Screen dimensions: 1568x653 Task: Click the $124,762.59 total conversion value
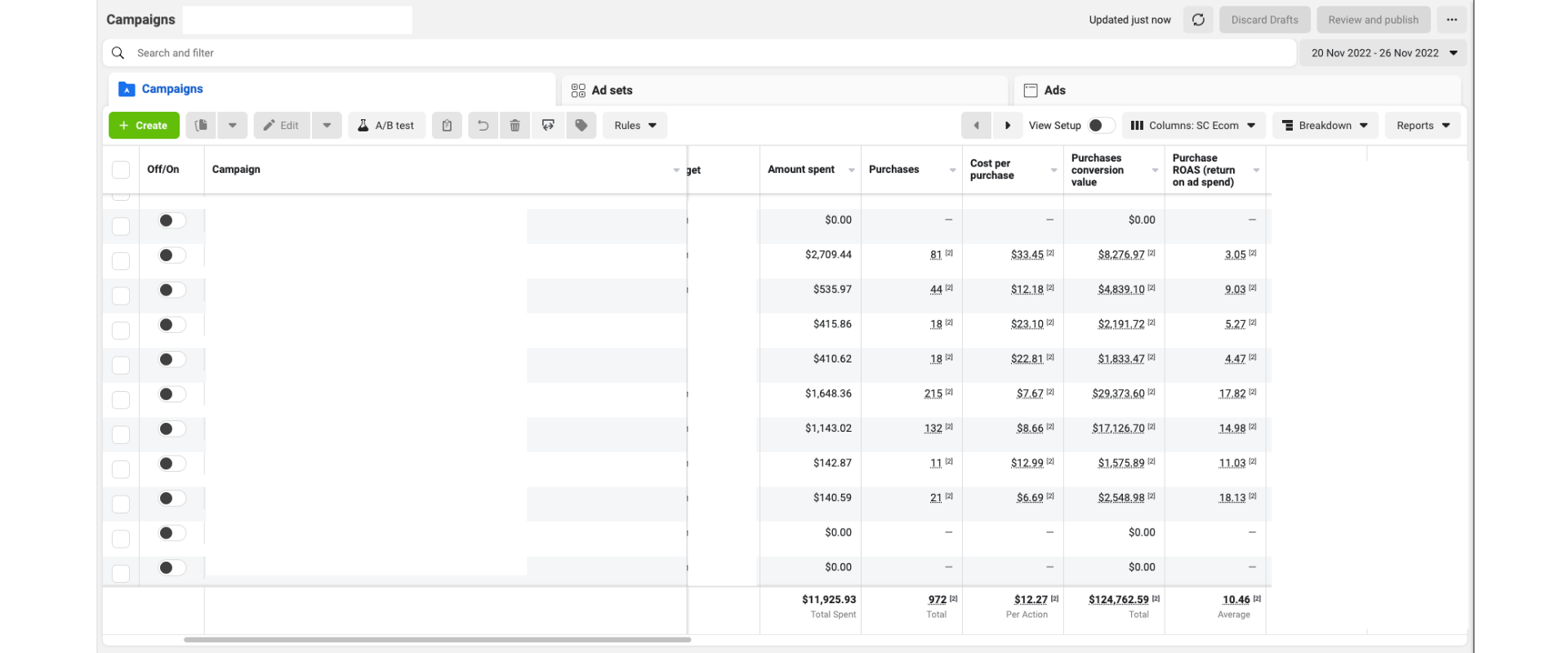(x=1119, y=599)
